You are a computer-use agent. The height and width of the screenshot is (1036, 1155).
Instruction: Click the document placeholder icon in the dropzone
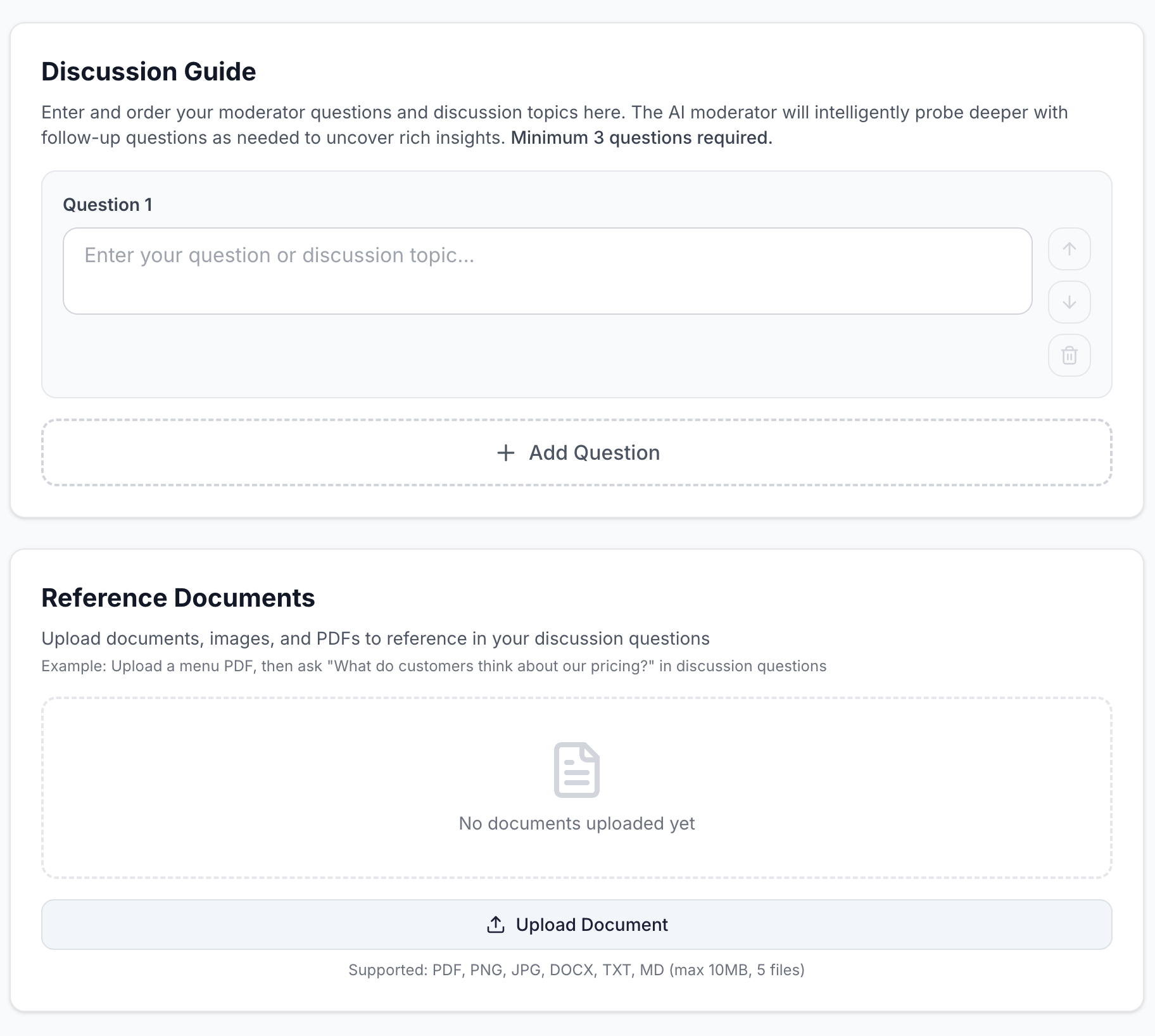pos(576,769)
